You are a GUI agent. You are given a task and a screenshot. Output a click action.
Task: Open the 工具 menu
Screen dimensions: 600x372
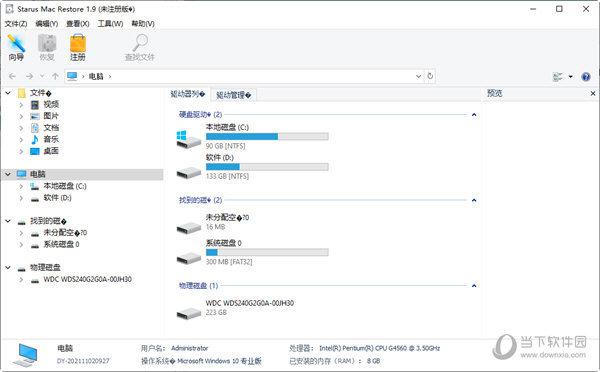[110, 24]
